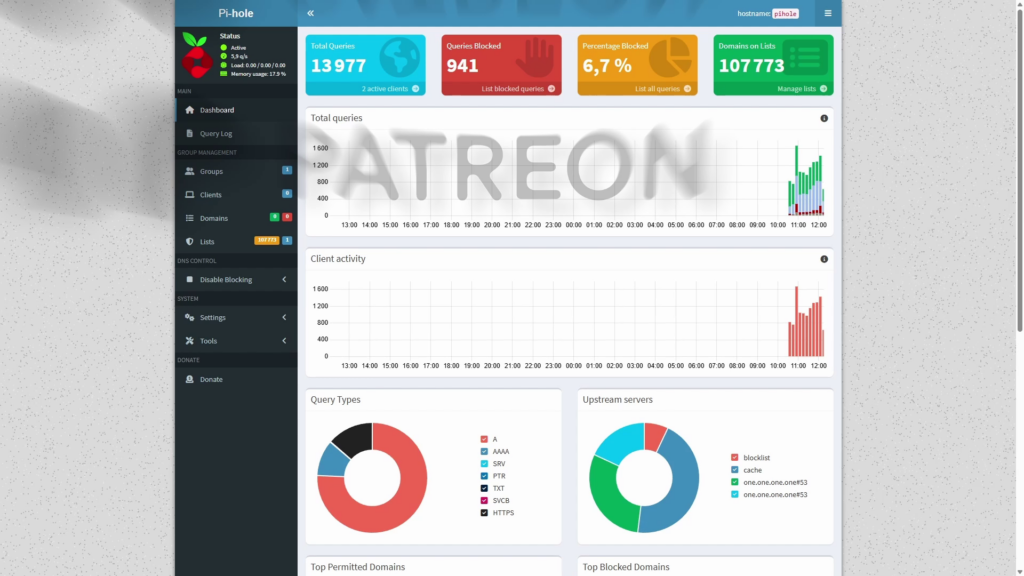
Task: Click the Pi-hole raspberry logo
Action: 197,56
